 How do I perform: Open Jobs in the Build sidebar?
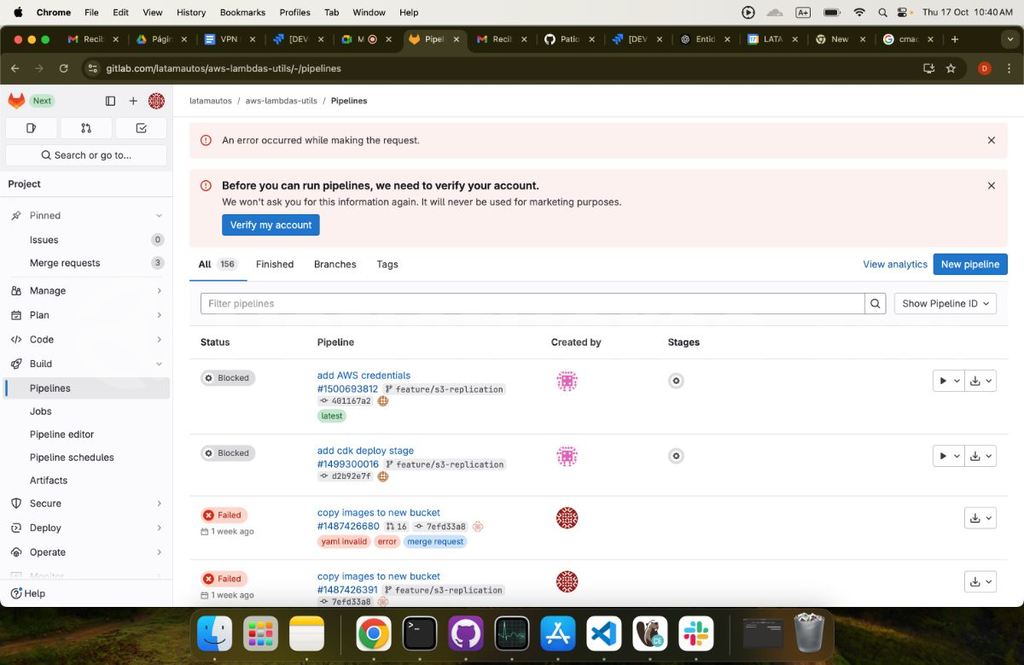coord(86,412)
